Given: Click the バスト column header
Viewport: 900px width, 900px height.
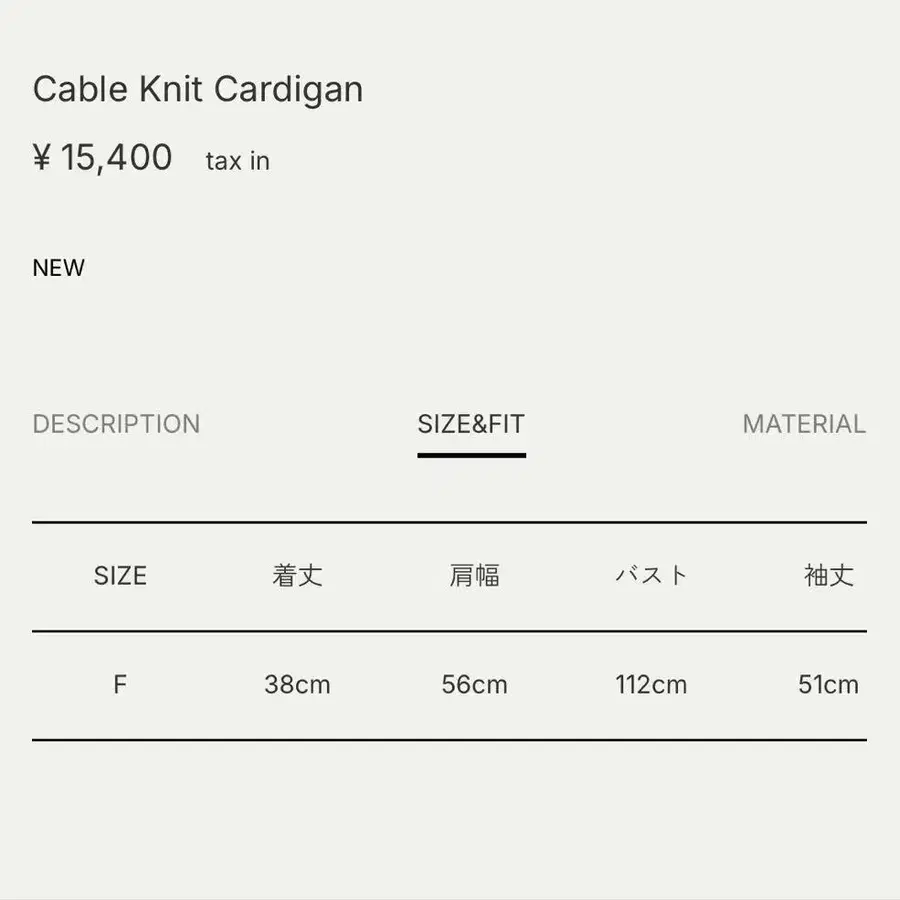Looking at the screenshot, I should click(652, 576).
